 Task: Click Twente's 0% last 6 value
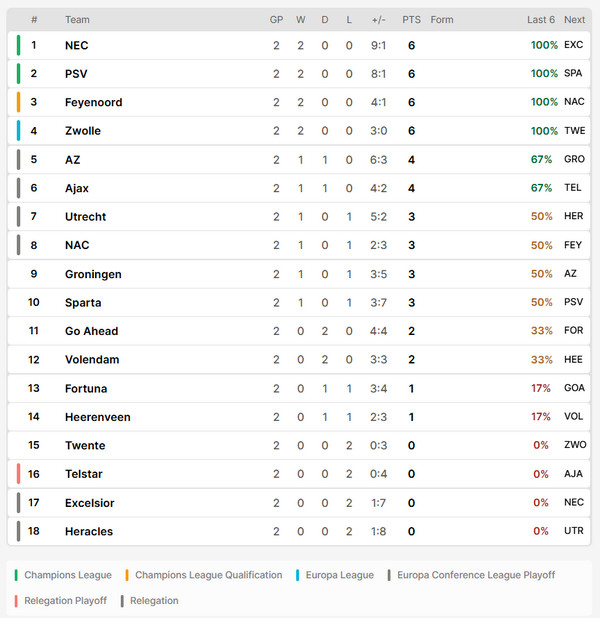click(541, 445)
